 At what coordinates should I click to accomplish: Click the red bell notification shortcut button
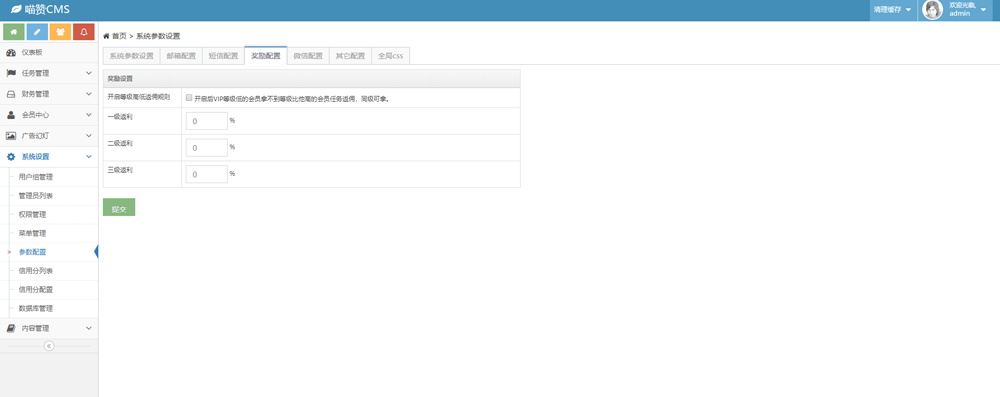point(84,32)
